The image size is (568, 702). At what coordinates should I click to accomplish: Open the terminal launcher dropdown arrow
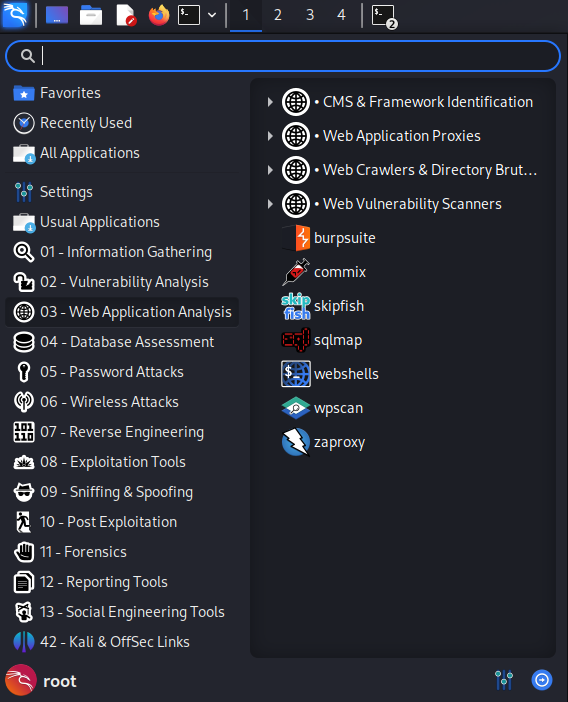point(212,15)
